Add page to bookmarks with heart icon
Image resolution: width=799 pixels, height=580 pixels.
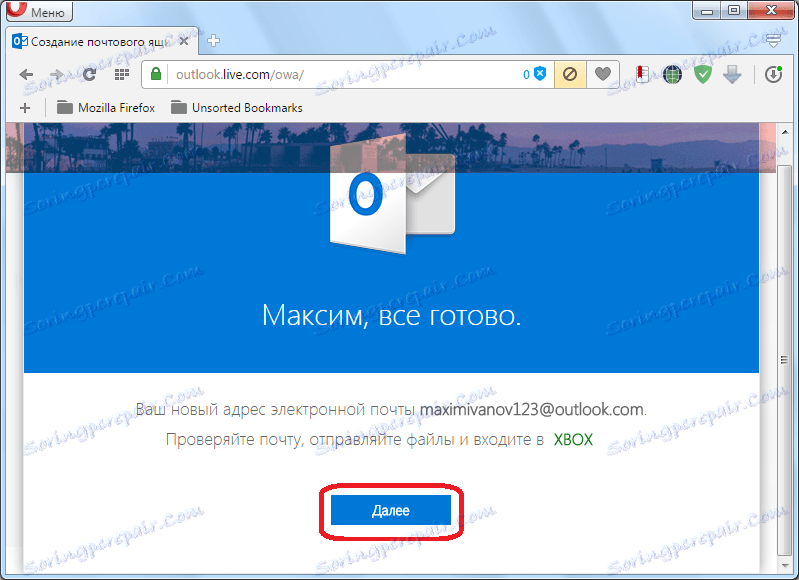pyautogui.click(x=602, y=74)
